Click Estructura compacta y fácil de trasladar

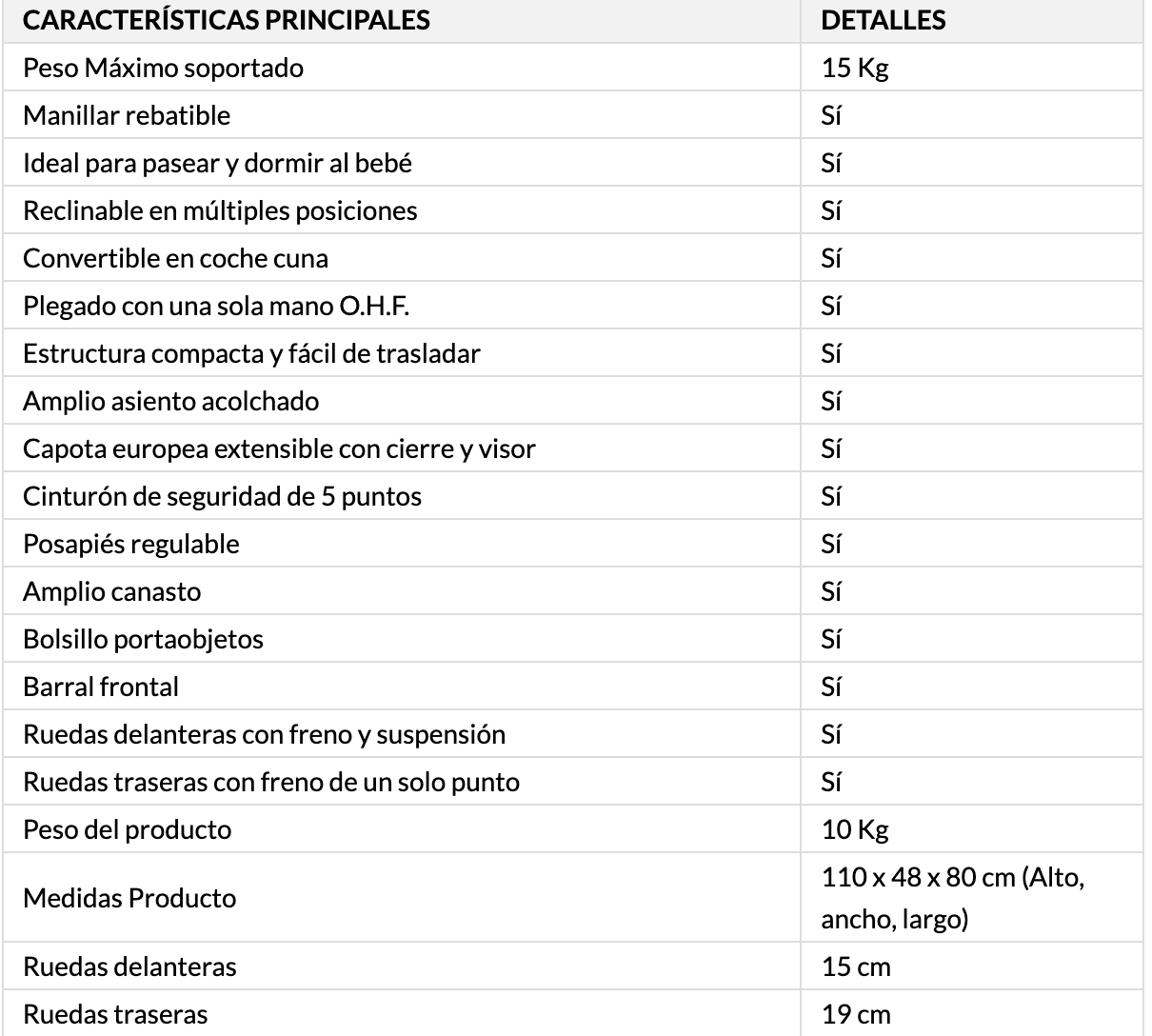click(251, 353)
